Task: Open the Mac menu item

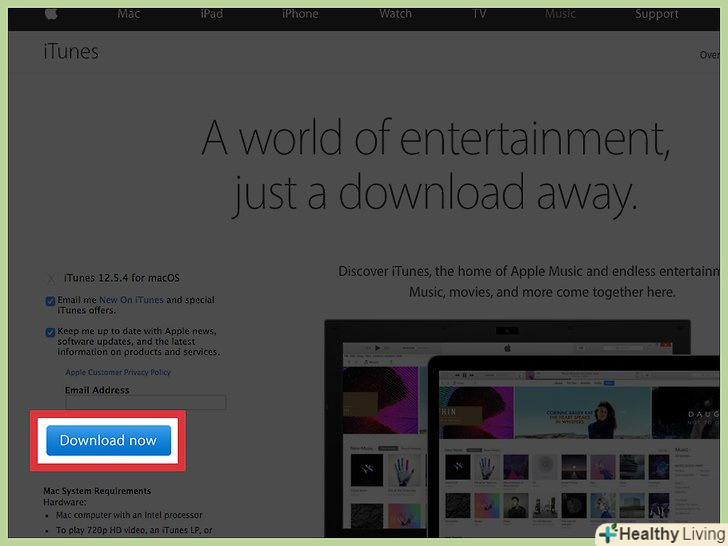Action: 129,14
